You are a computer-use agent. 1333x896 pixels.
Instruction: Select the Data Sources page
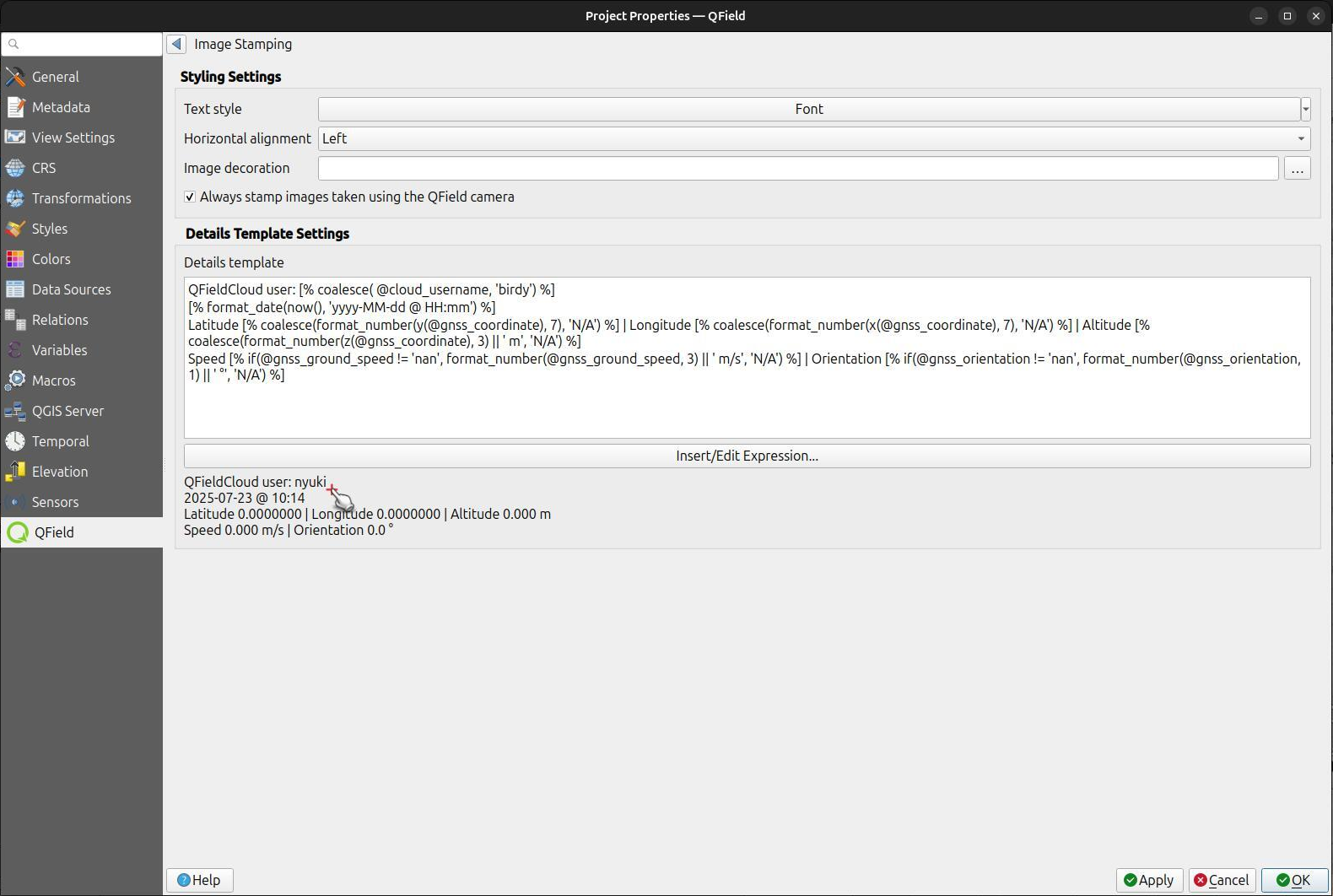pos(82,289)
